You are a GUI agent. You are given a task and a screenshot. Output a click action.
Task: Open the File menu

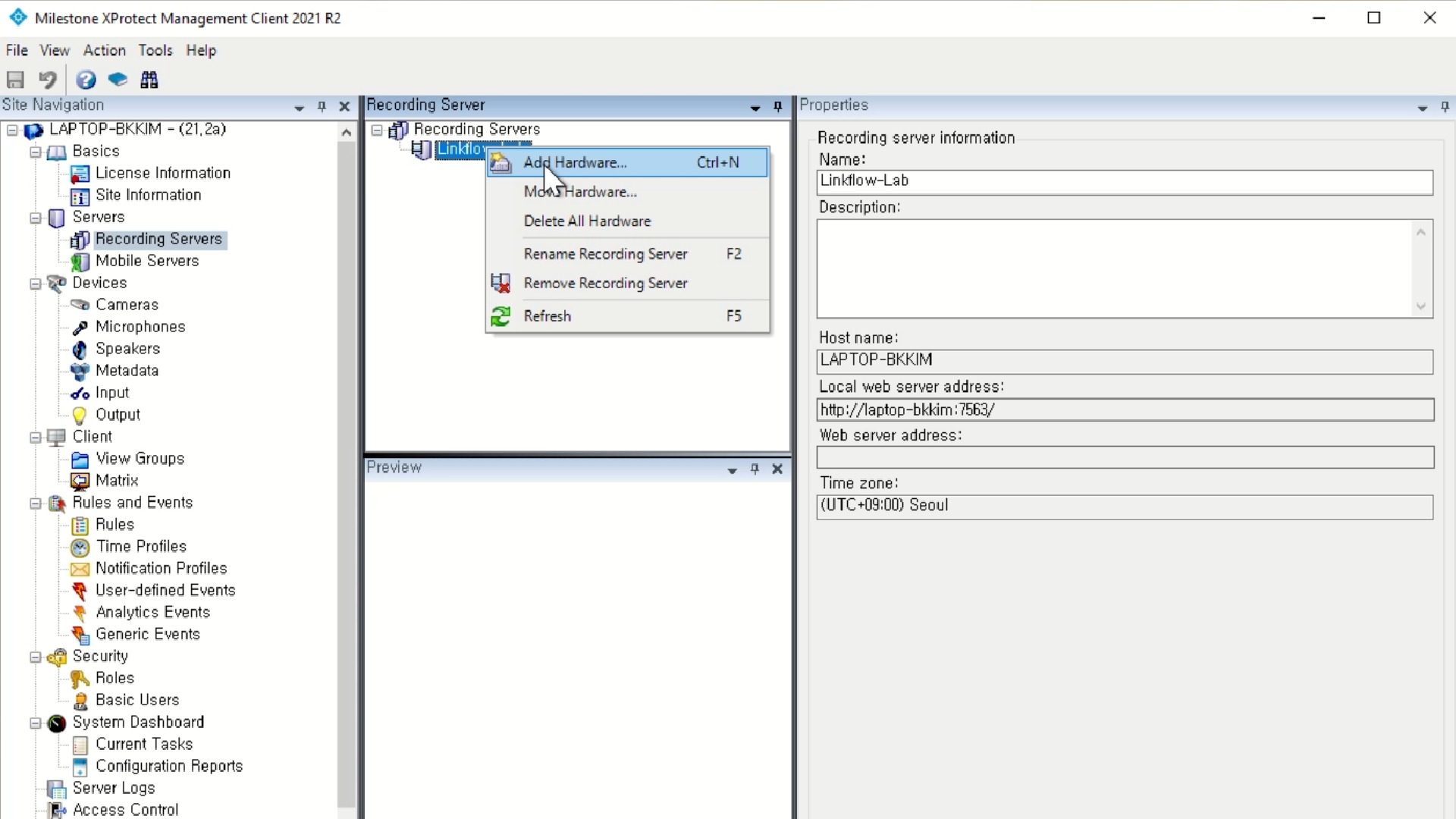coord(17,50)
